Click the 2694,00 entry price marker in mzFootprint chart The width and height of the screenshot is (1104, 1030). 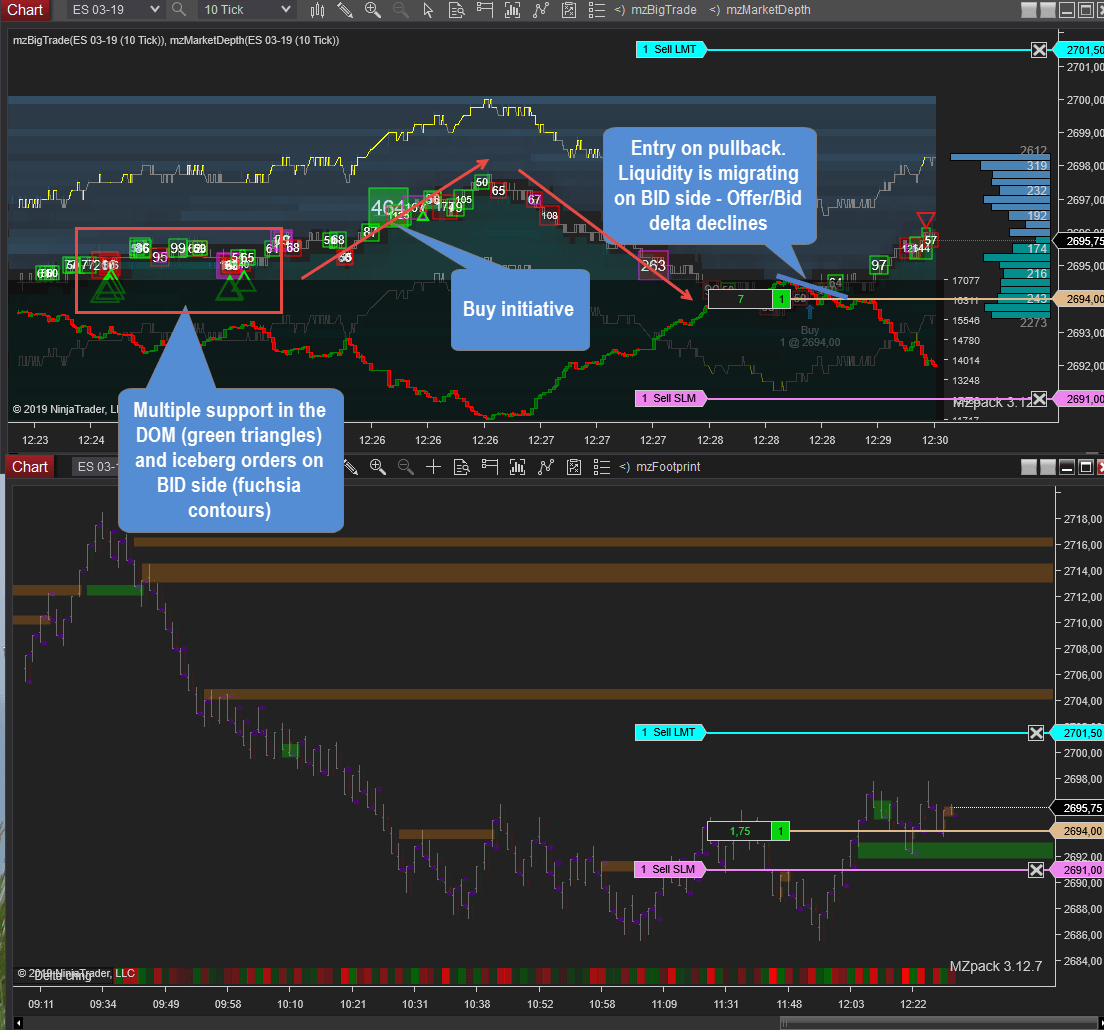click(1078, 831)
